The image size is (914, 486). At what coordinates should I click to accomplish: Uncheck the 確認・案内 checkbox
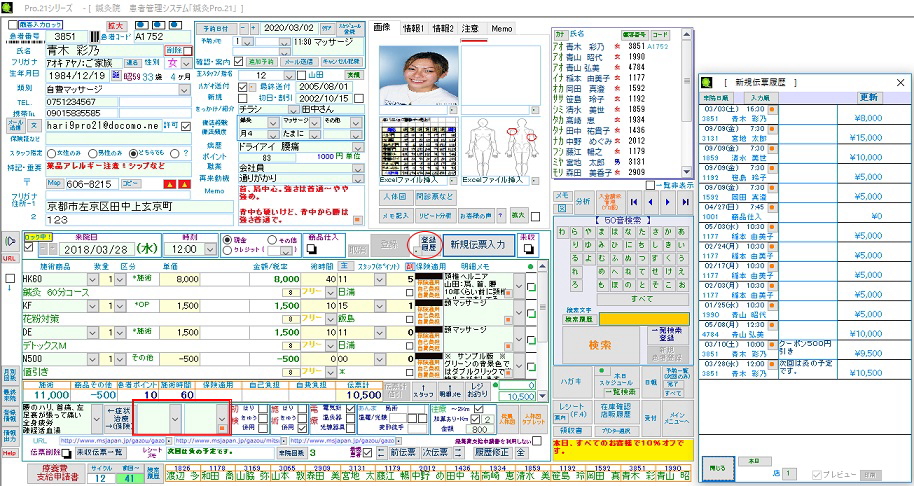tap(238, 61)
